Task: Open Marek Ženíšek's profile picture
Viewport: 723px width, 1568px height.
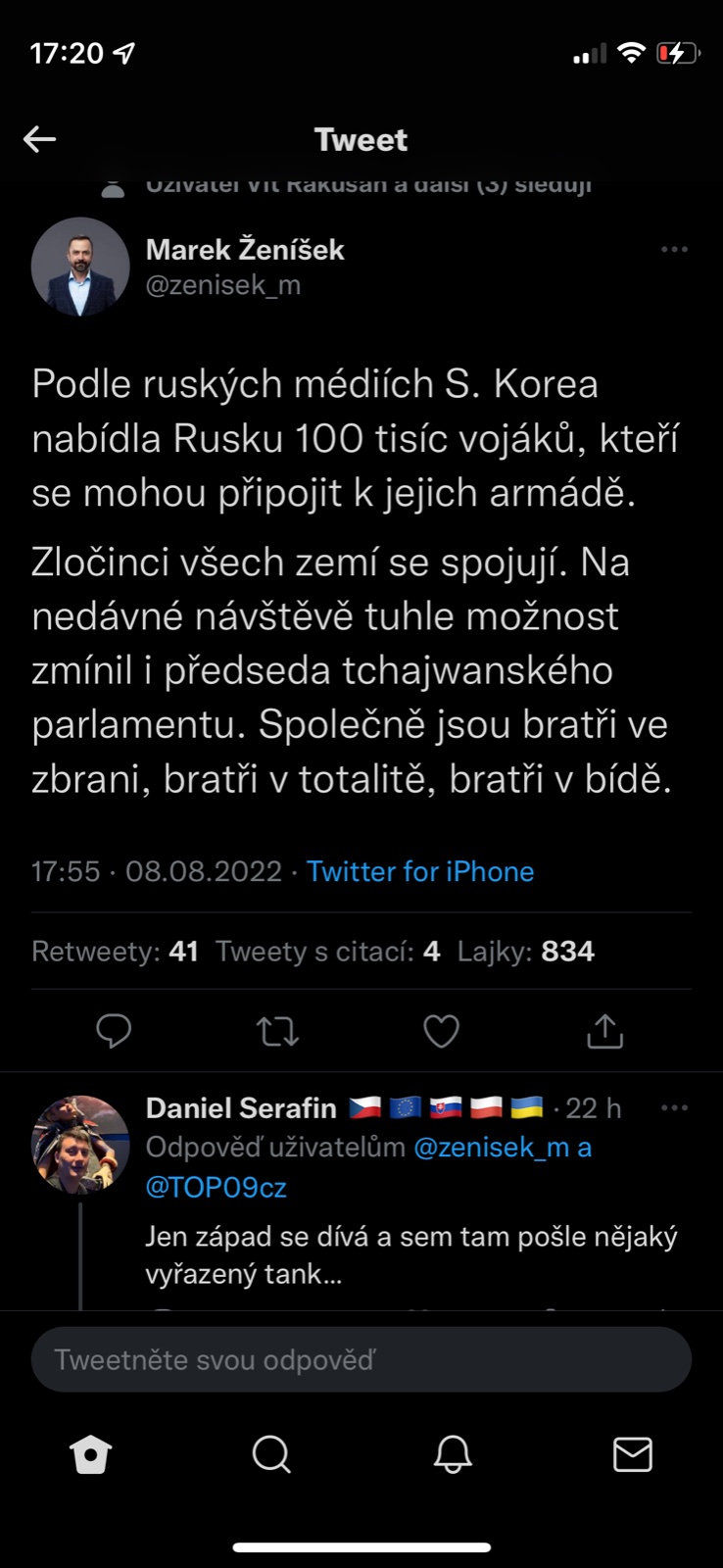Action: pyautogui.click(x=80, y=267)
